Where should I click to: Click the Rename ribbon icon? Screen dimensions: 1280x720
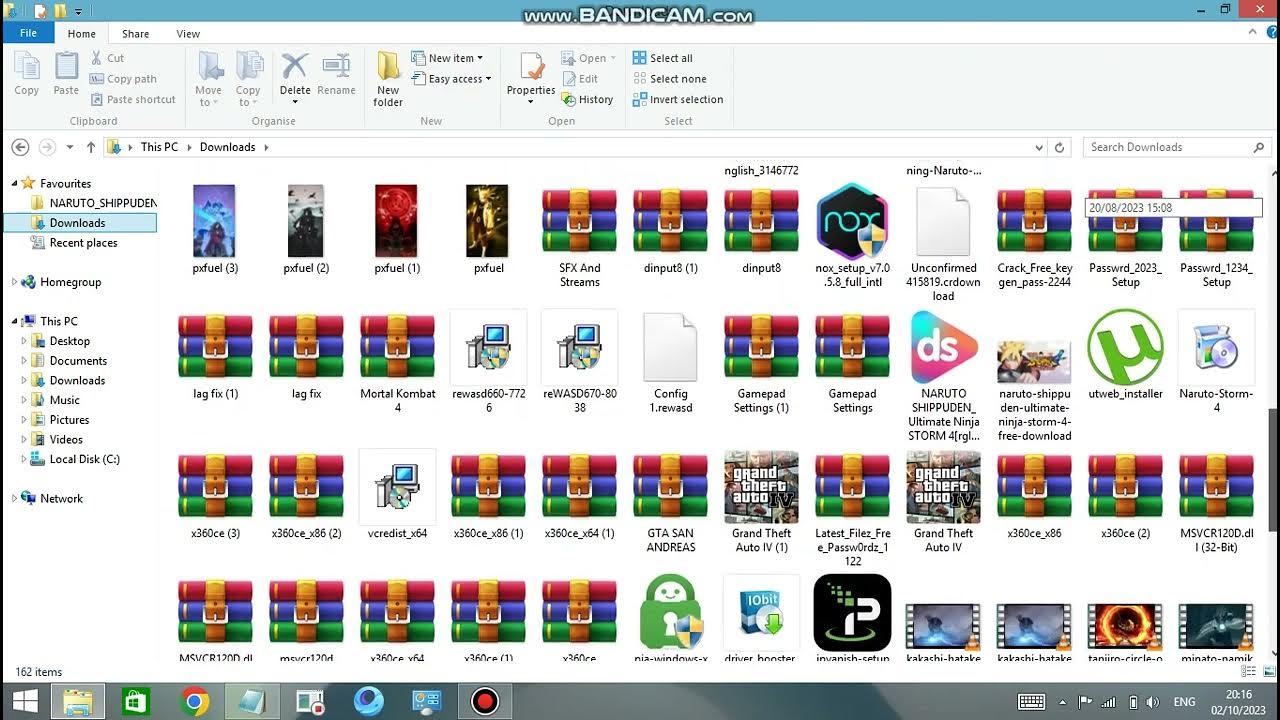pos(336,75)
